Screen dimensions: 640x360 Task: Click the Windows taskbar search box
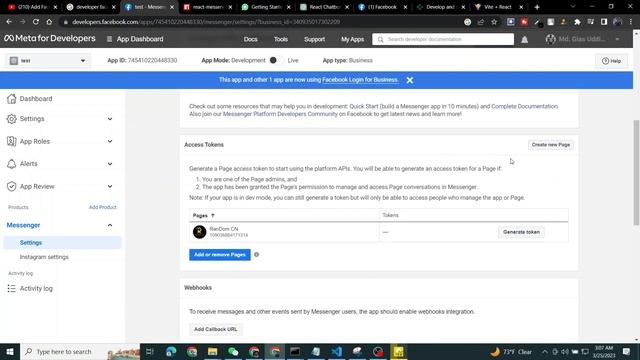pos(80,351)
